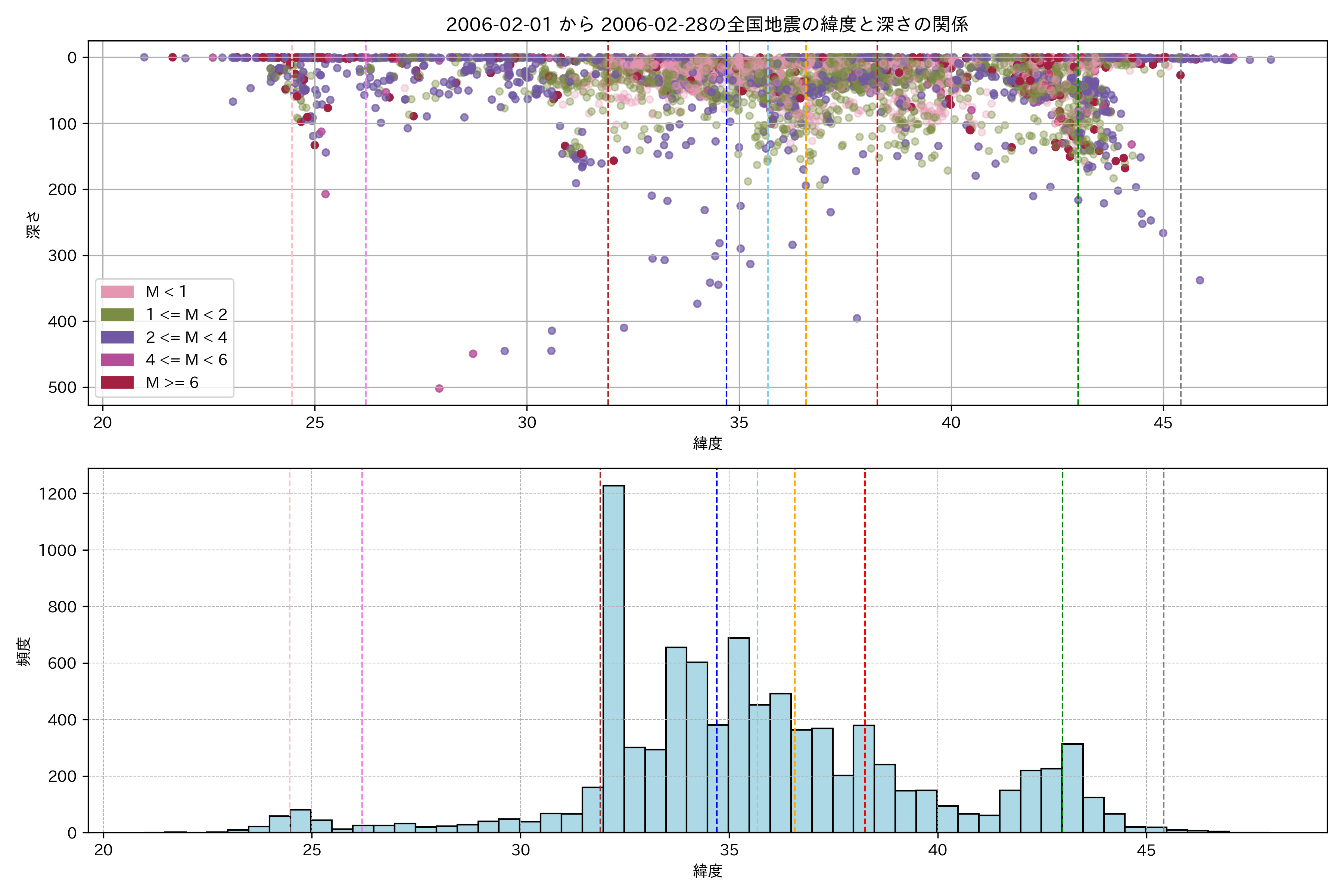The height and width of the screenshot is (896, 1344).
Task: Click the 500 tick label on the depth axis
Action: tap(62, 388)
